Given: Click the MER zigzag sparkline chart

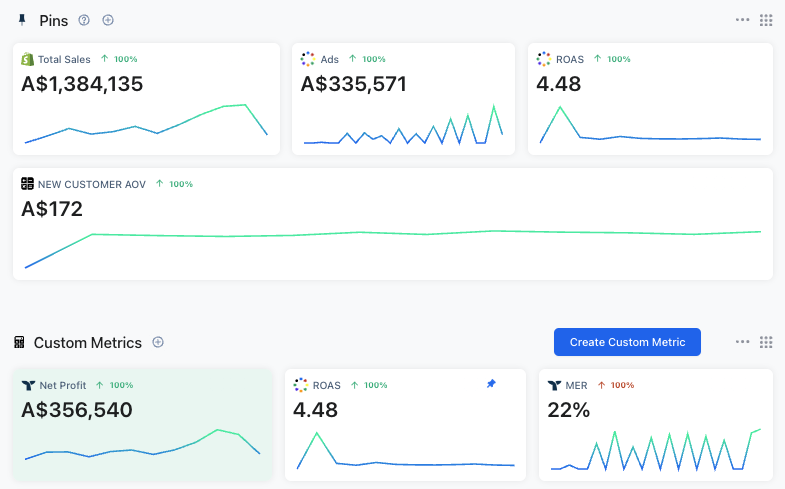Looking at the screenshot, I should tap(655, 449).
